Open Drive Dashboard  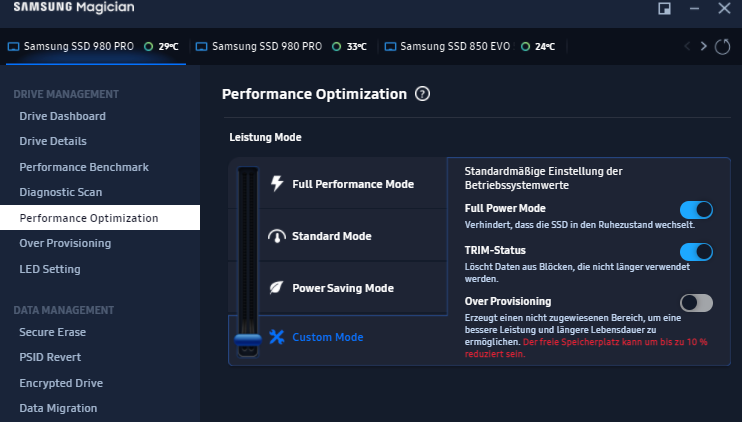[x=62, y=116]
